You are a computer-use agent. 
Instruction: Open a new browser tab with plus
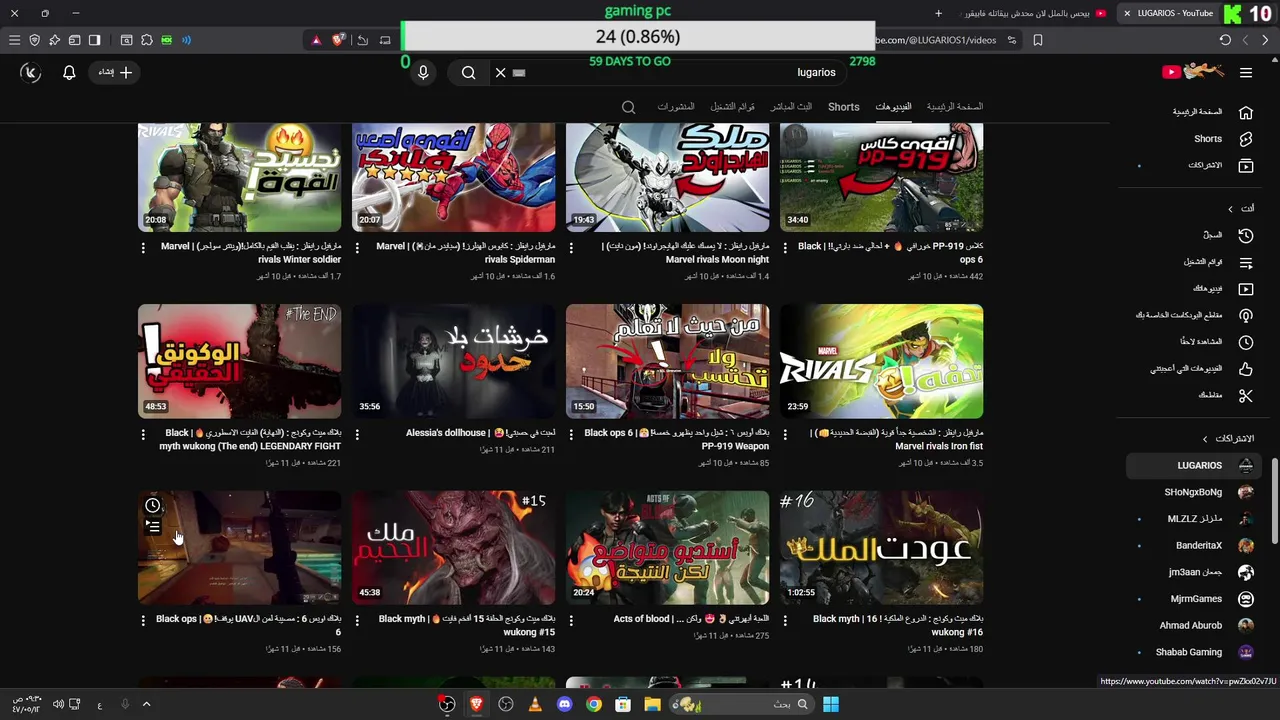[x=938, y=13]
